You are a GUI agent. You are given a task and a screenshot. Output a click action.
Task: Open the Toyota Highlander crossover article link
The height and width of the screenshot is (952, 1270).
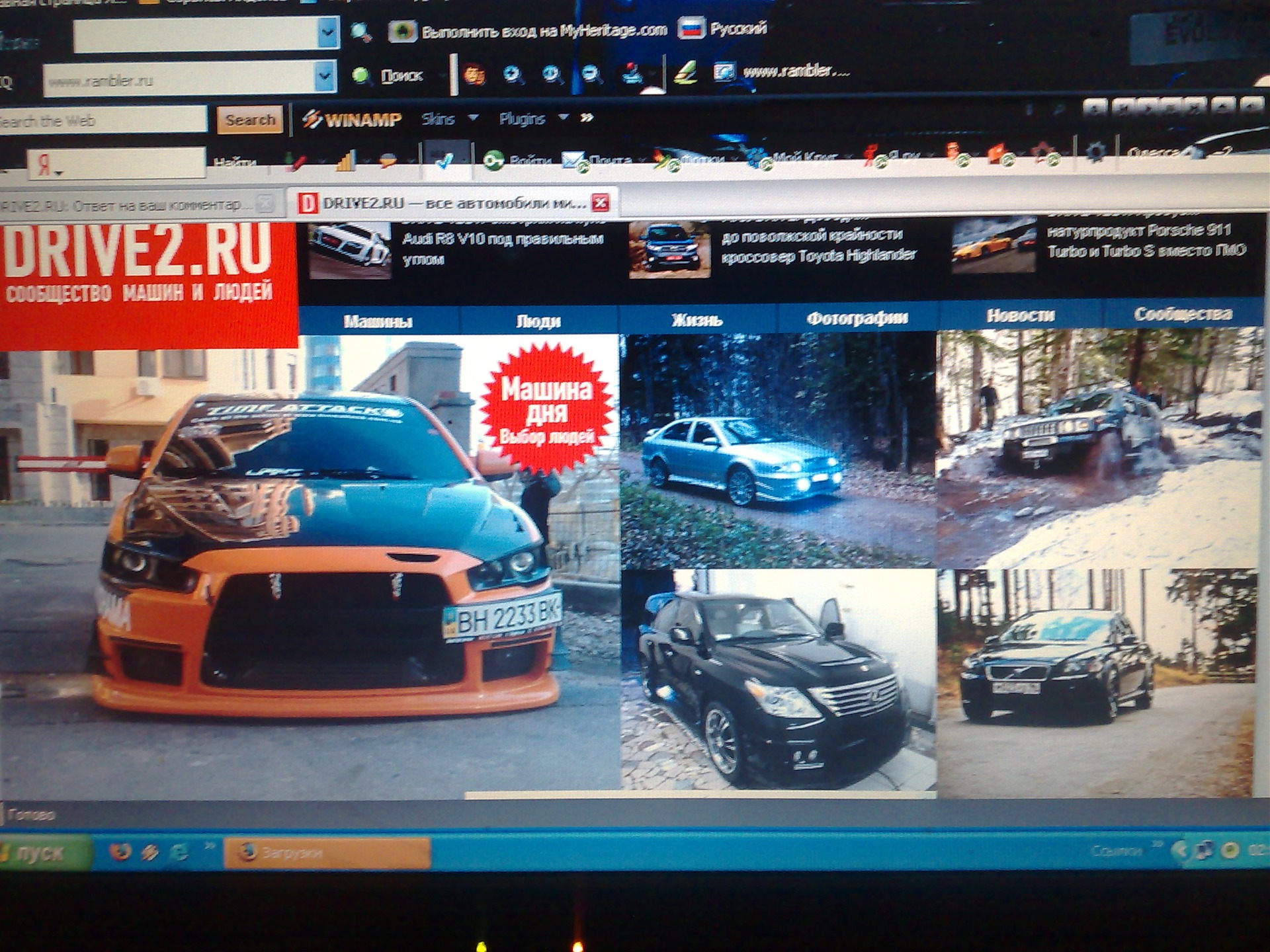(x=818, y=245)
